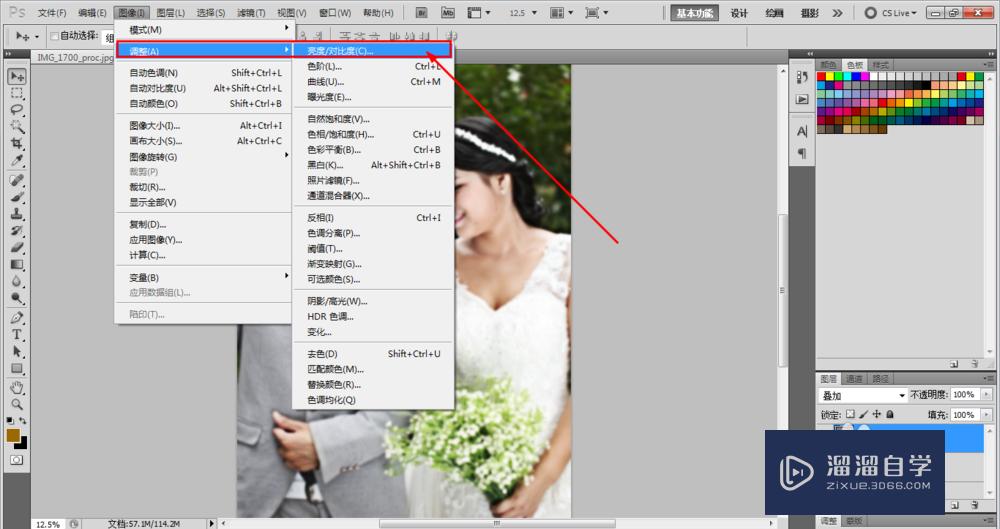Expand more workspaces chevron
The width and height of the screenshot is (1000, 529).
point(837,13)
